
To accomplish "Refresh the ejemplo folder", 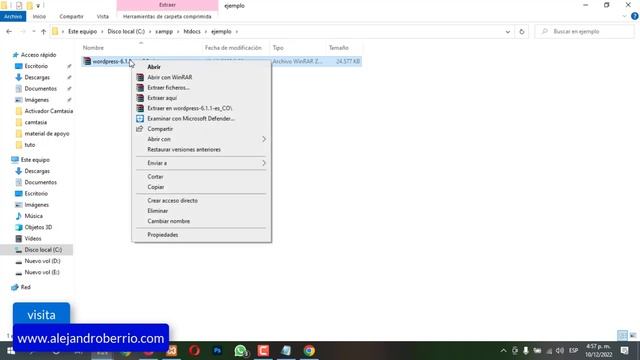I will [x=522, y=31].
